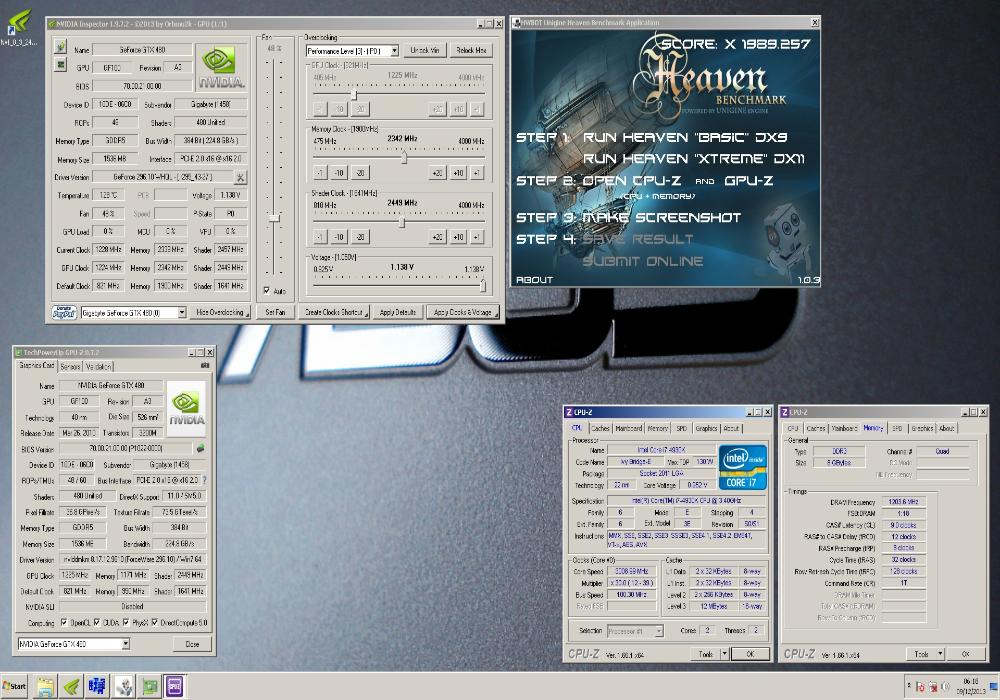This screenshot has height=700, width=1000.
Task: Click the Start button on taskbar
Action: coord(14,686)
